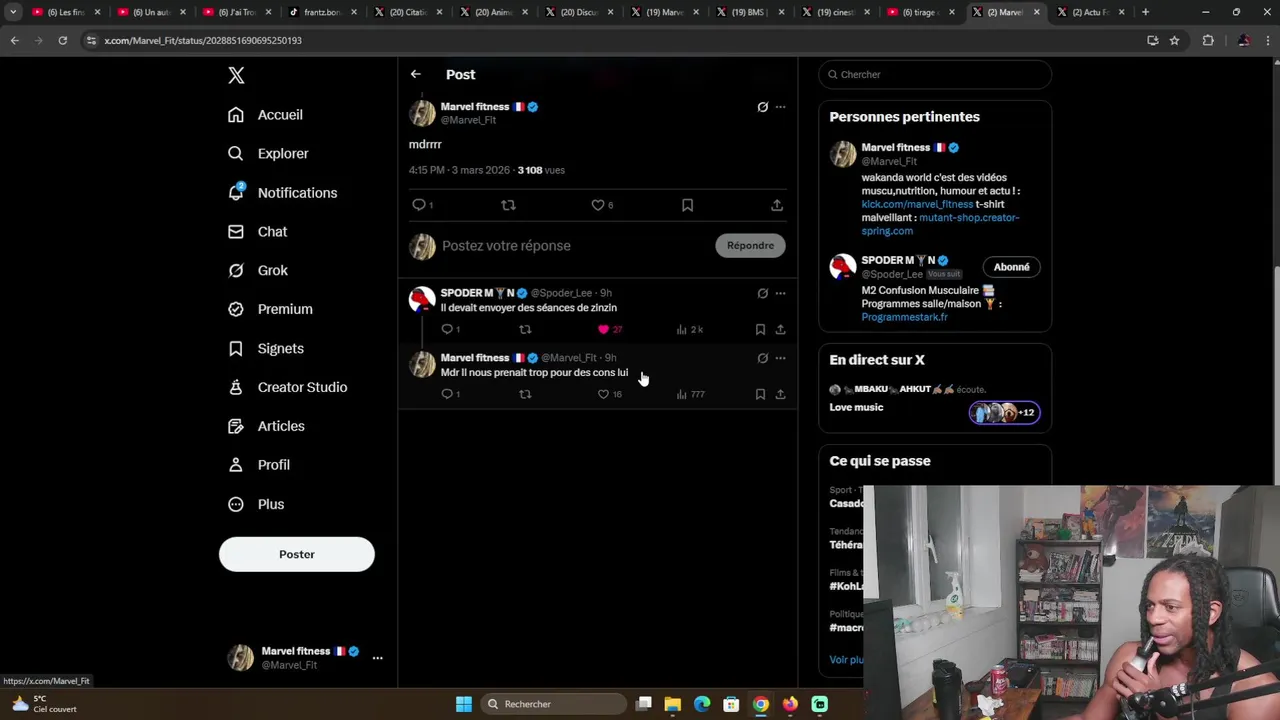Open the Love music live space
Viewport: 1280px width, 720px height.
(x=856, y=408)
